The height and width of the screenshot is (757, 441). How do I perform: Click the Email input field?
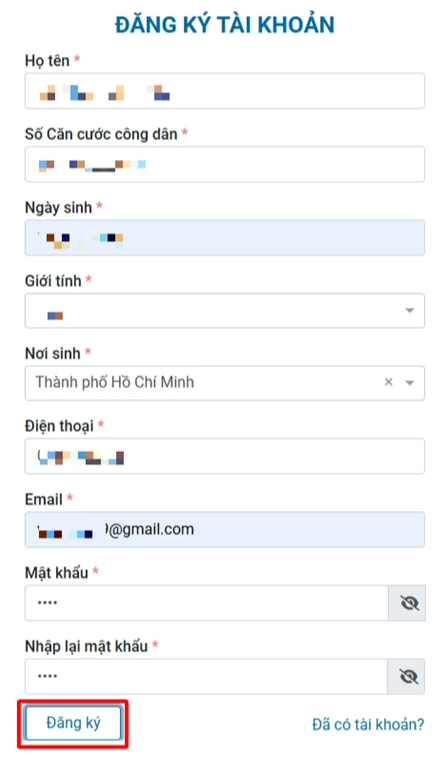pyautogui.click(x=225, y=530)
